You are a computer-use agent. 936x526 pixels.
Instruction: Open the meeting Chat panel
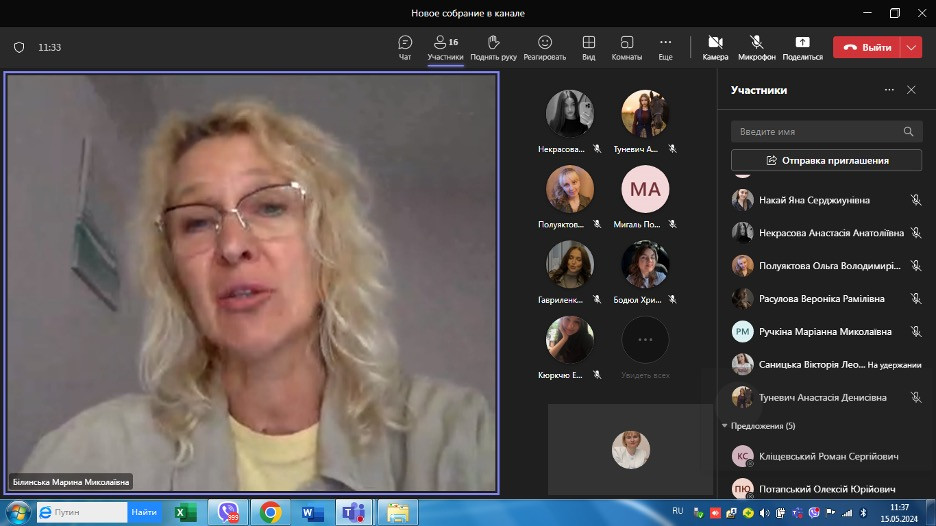[x=405, y=47]
